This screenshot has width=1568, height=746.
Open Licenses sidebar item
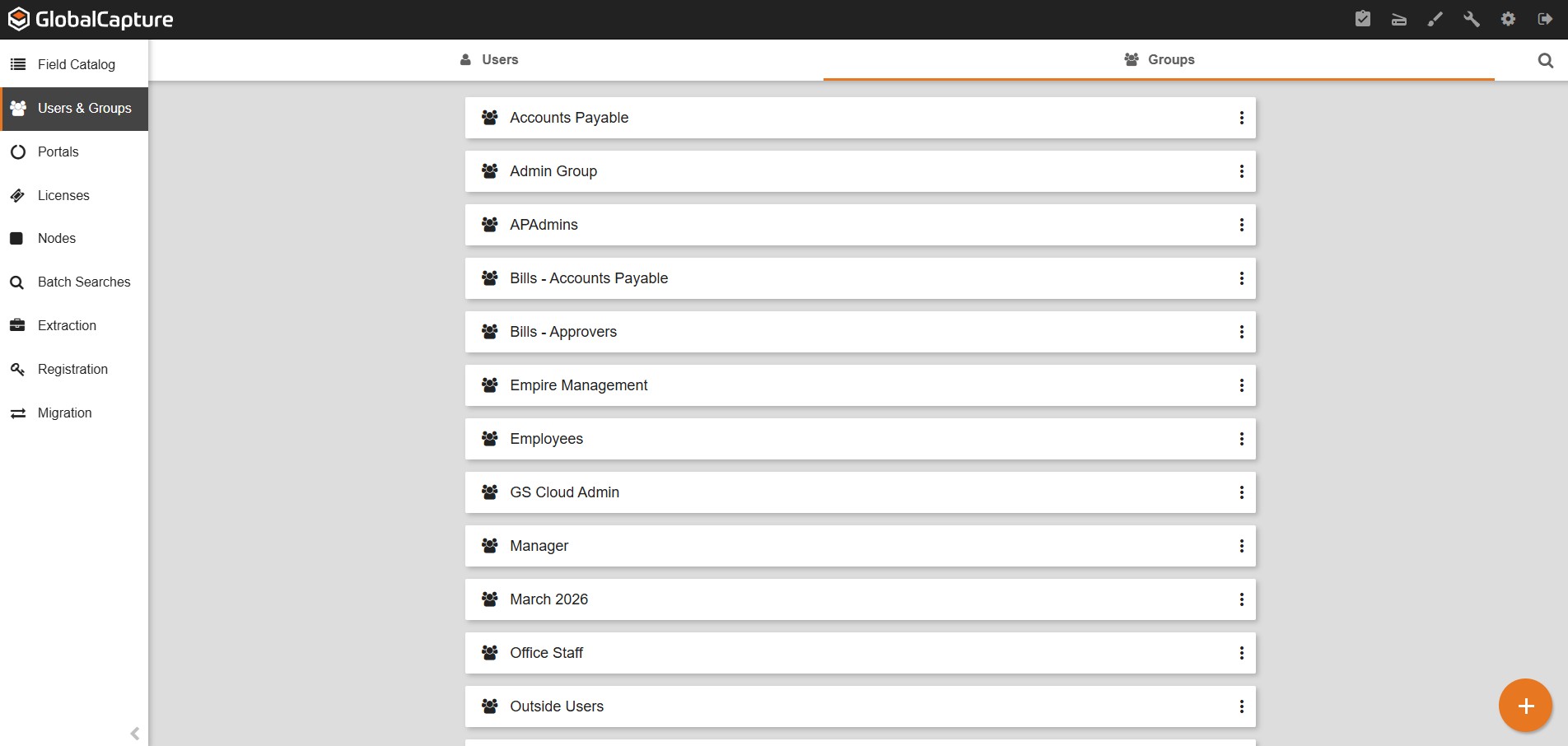[74, 195]
